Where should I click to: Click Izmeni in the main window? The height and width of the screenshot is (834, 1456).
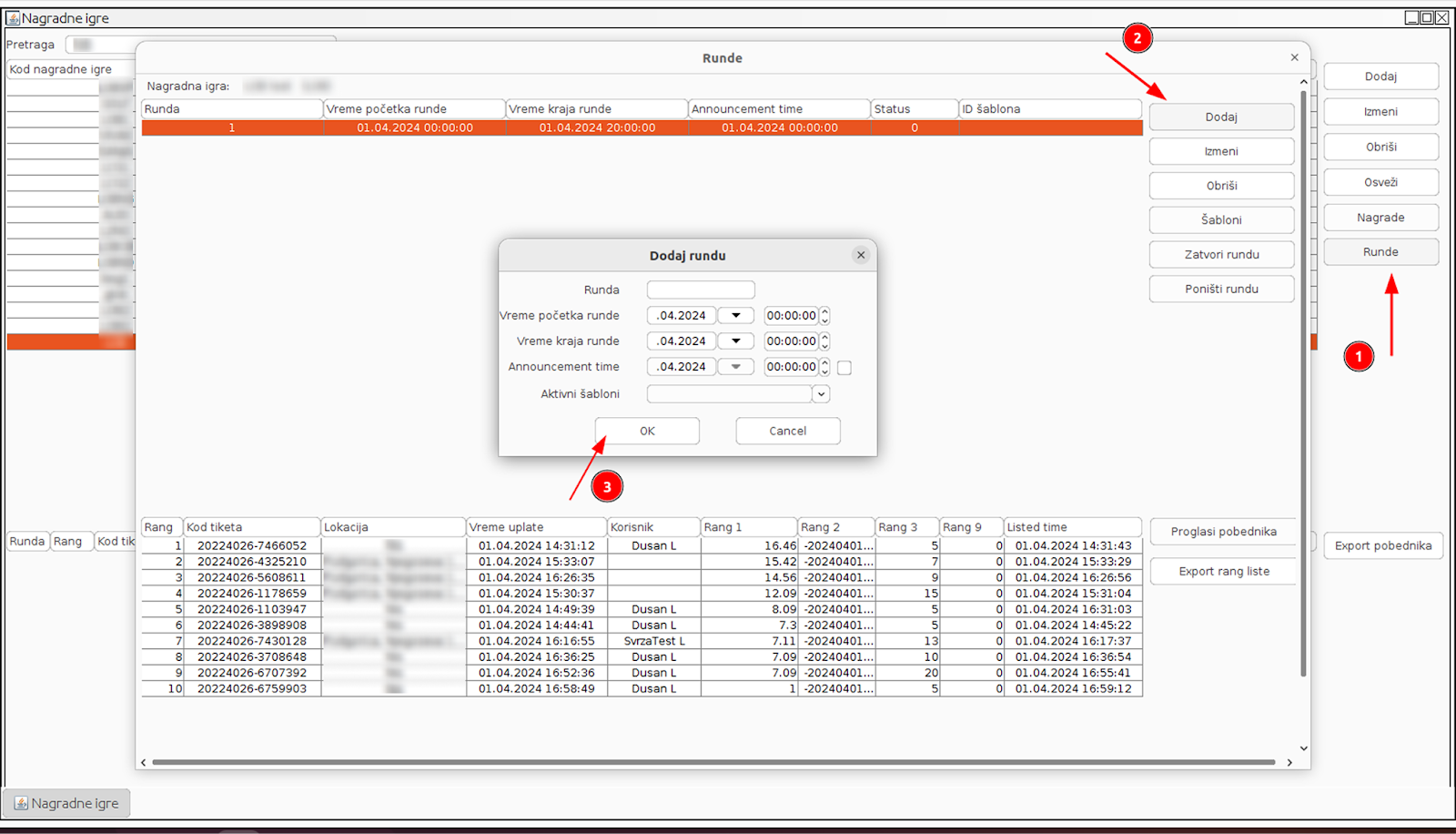pyautogui.click(x=1380, y=111)
